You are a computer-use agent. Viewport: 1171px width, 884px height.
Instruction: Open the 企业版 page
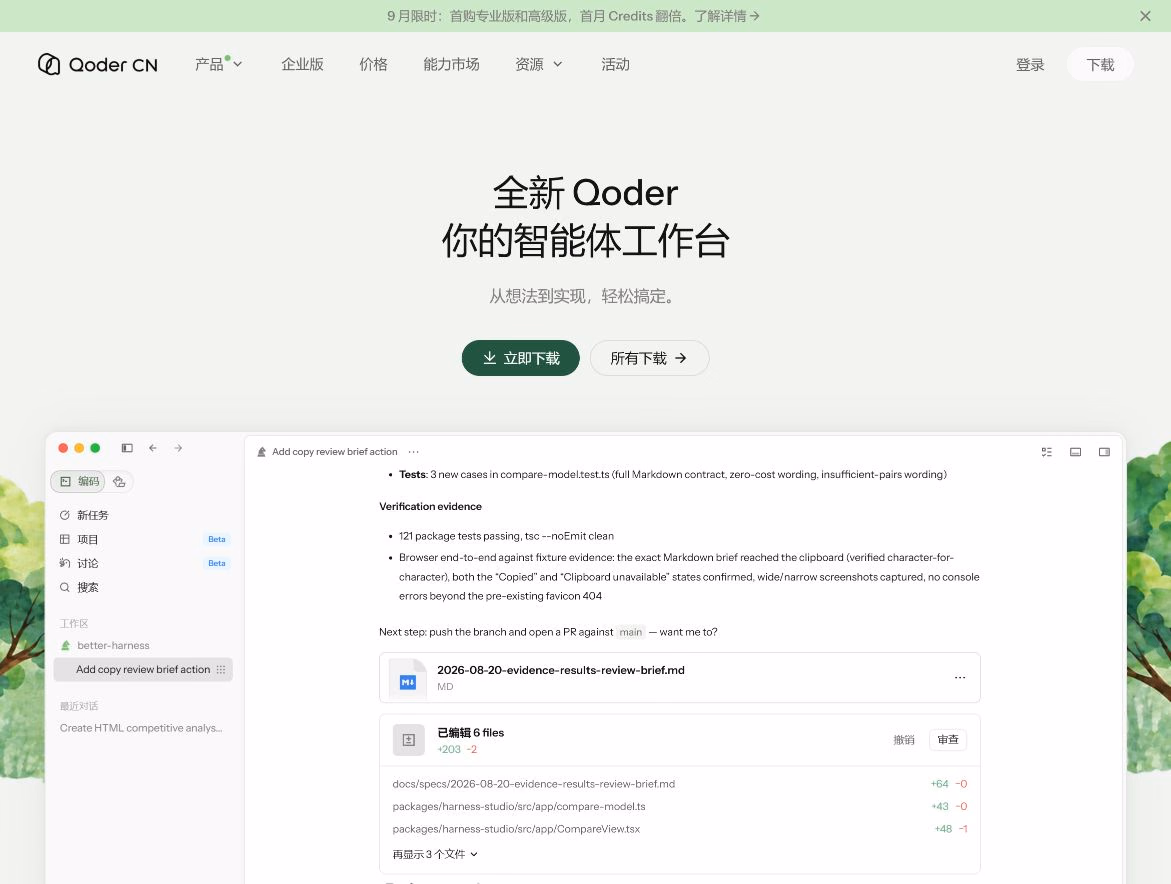pos(302,64)
